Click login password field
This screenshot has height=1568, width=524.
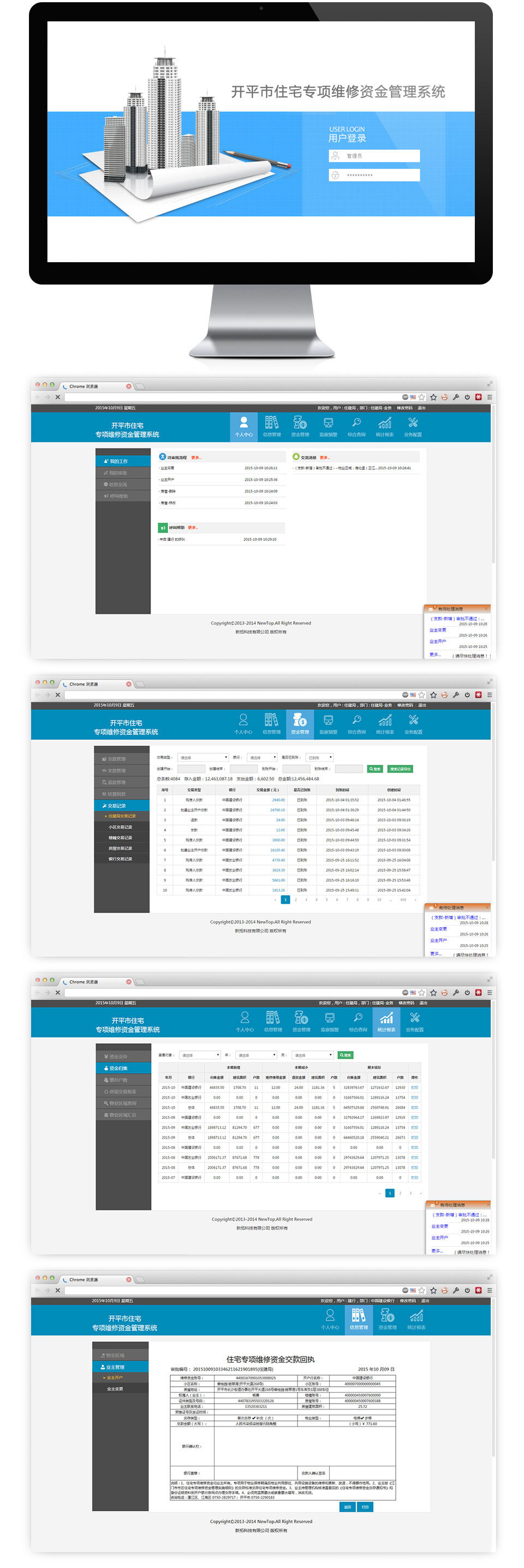pyautogui.click(x=374, y=175)
